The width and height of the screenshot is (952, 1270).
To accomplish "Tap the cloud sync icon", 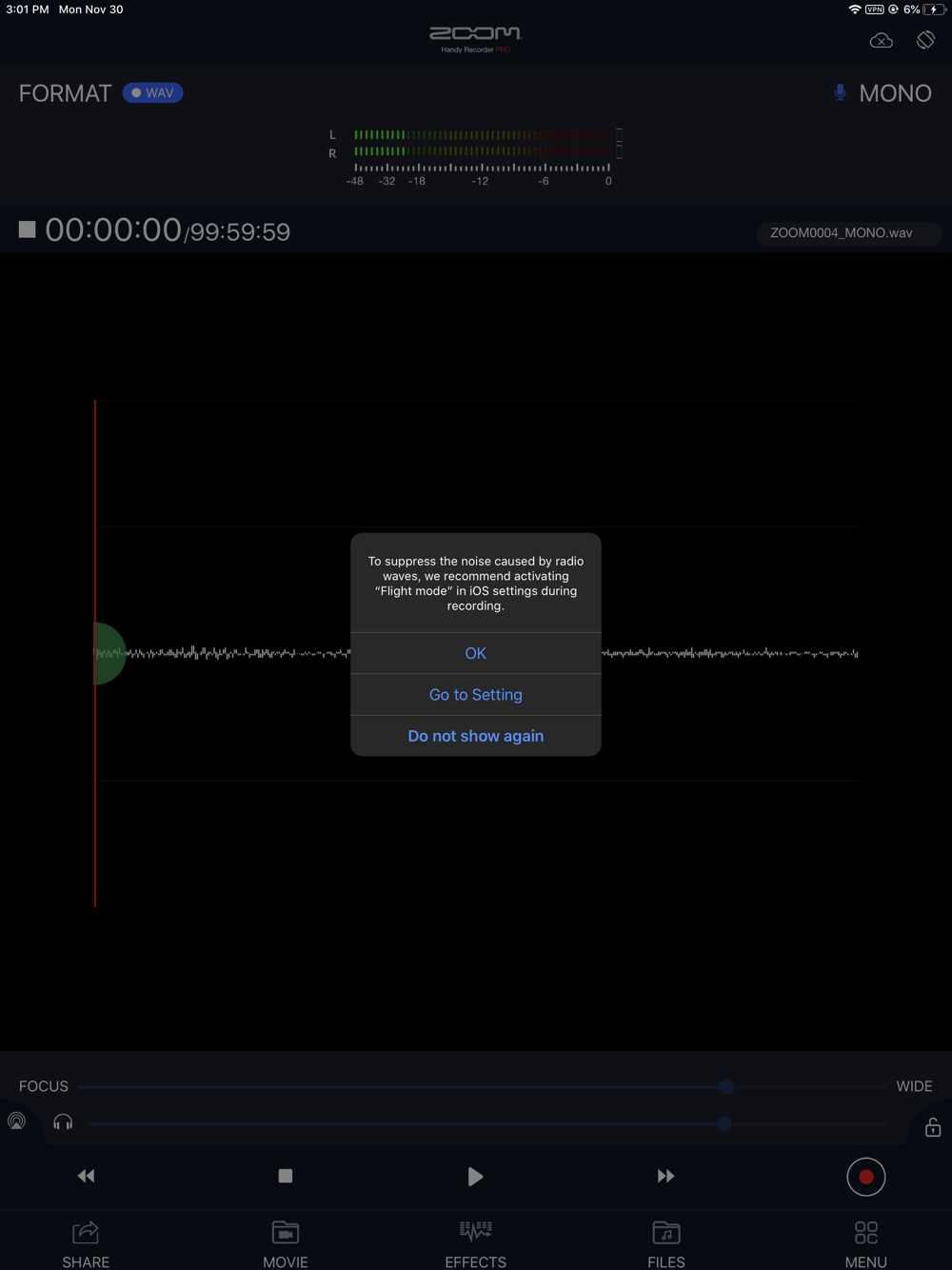I will [882, 40].
